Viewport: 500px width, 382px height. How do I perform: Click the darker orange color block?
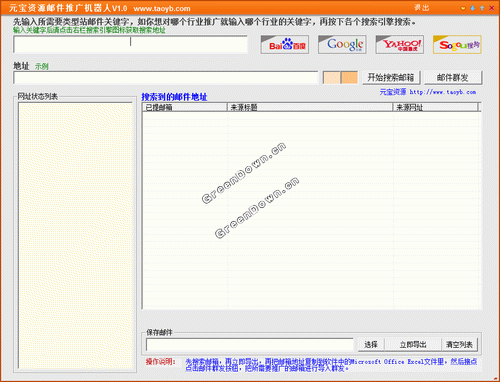coord(349,78)
